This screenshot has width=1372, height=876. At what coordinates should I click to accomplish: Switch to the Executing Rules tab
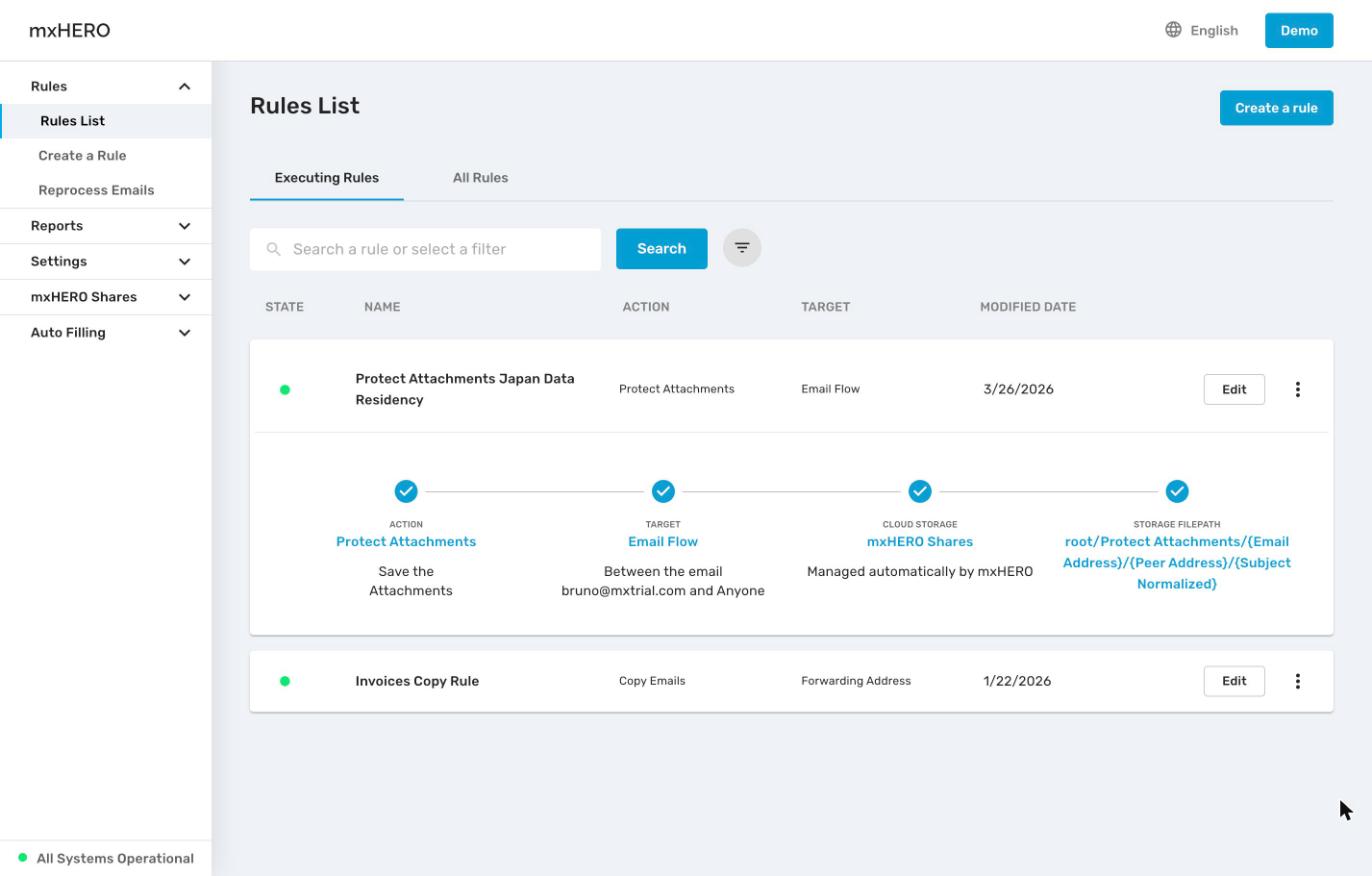pos(327,178)
